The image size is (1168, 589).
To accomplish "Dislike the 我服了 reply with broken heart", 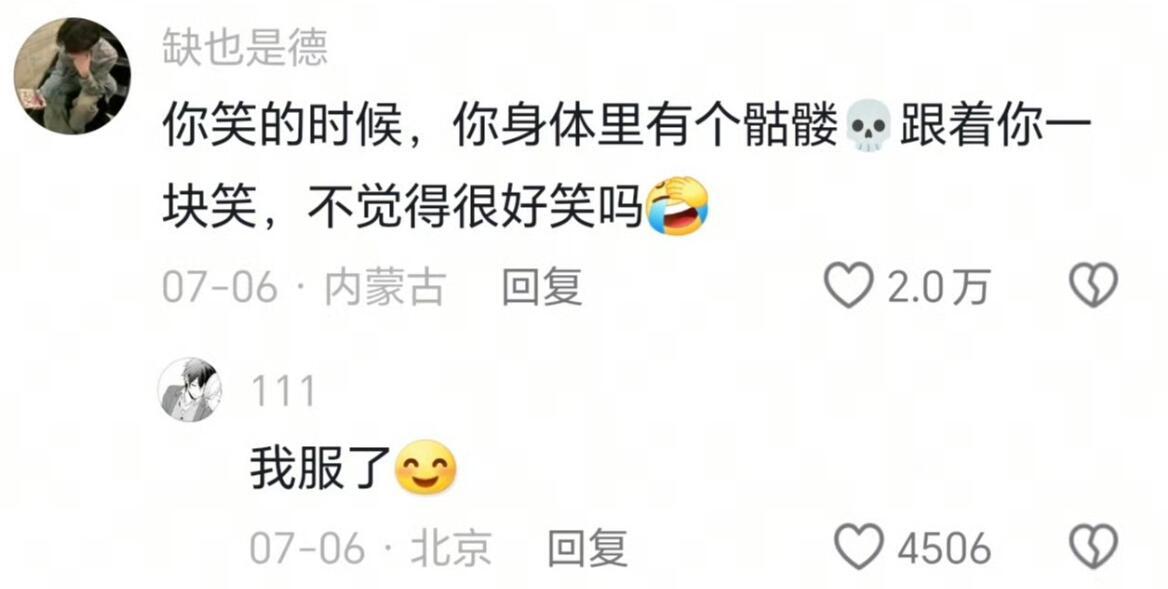I will coord(1093,547).
